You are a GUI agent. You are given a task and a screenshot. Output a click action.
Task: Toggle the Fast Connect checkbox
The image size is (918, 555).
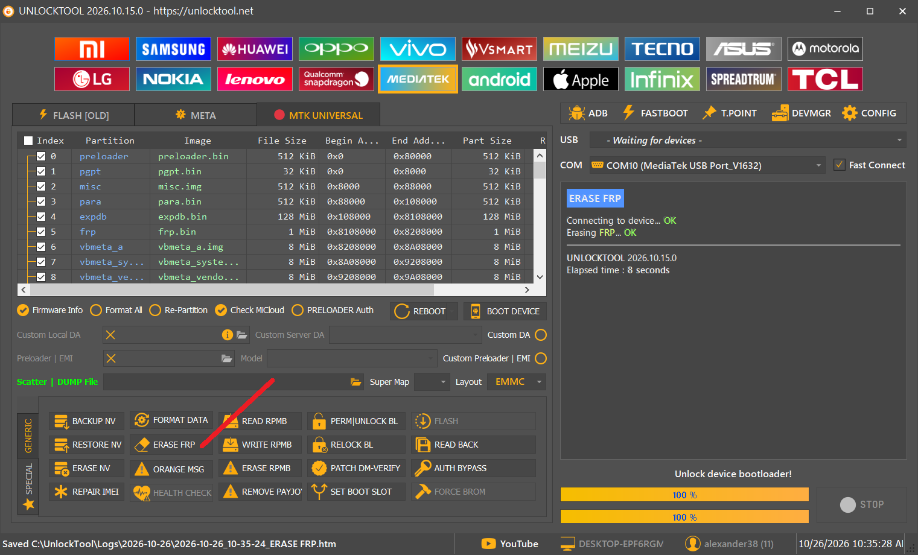839,165
